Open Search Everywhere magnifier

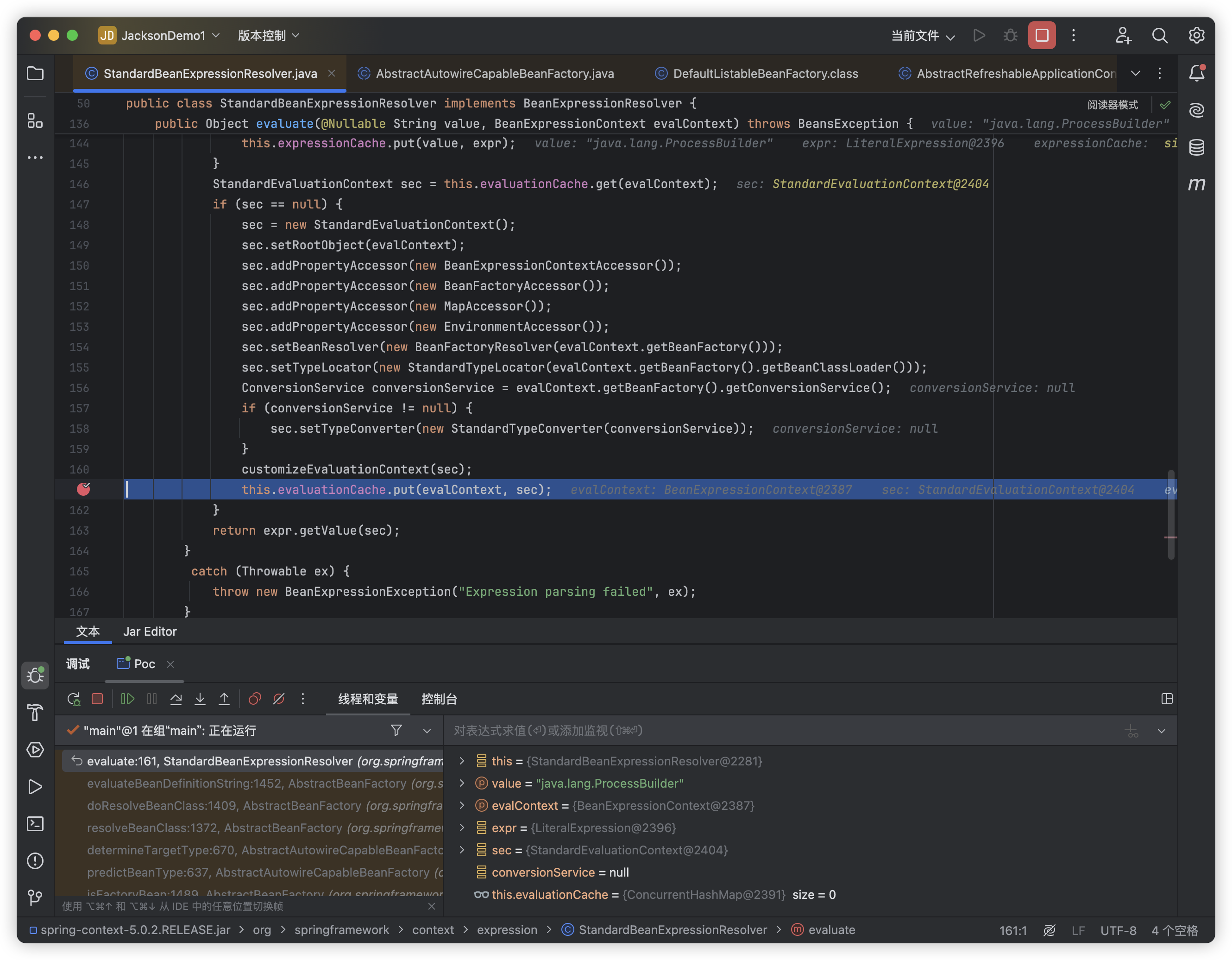point(1160,36)
